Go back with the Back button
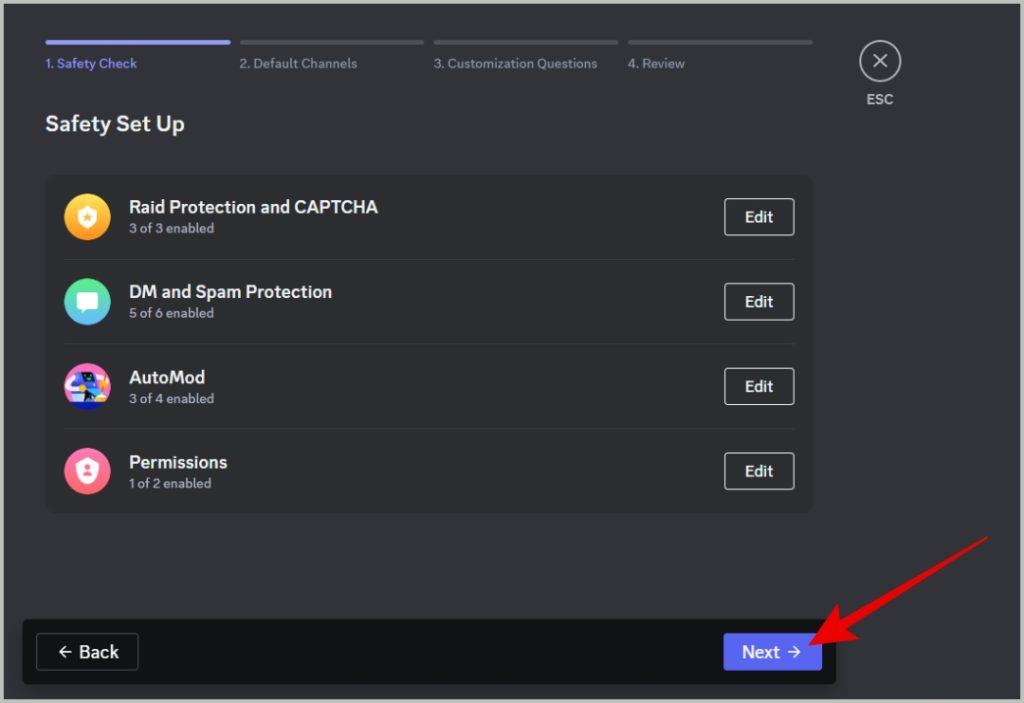1024x703 pixels. (x=88, y=652)
